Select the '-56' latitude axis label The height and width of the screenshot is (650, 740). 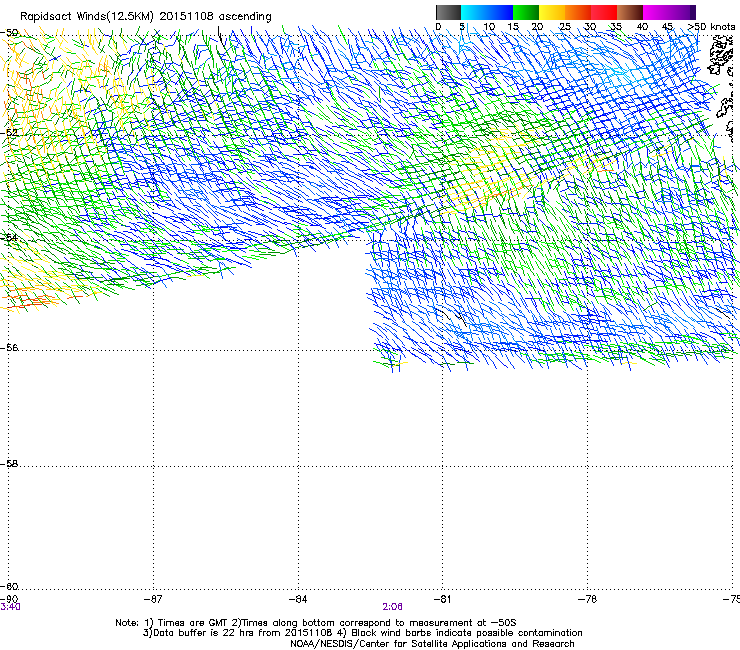(x=9, y=347)
